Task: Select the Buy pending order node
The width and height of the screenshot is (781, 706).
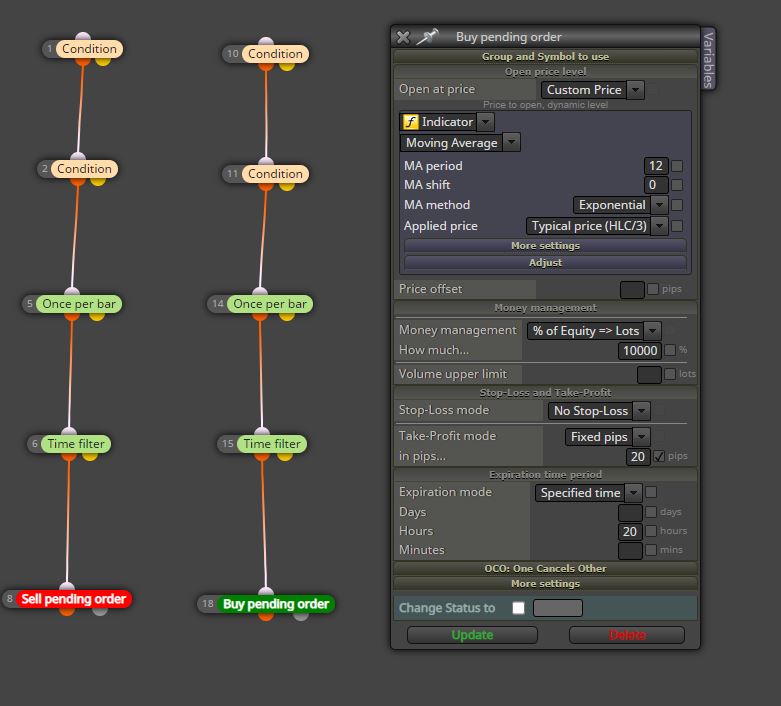Action: click(x=275, y=604)
